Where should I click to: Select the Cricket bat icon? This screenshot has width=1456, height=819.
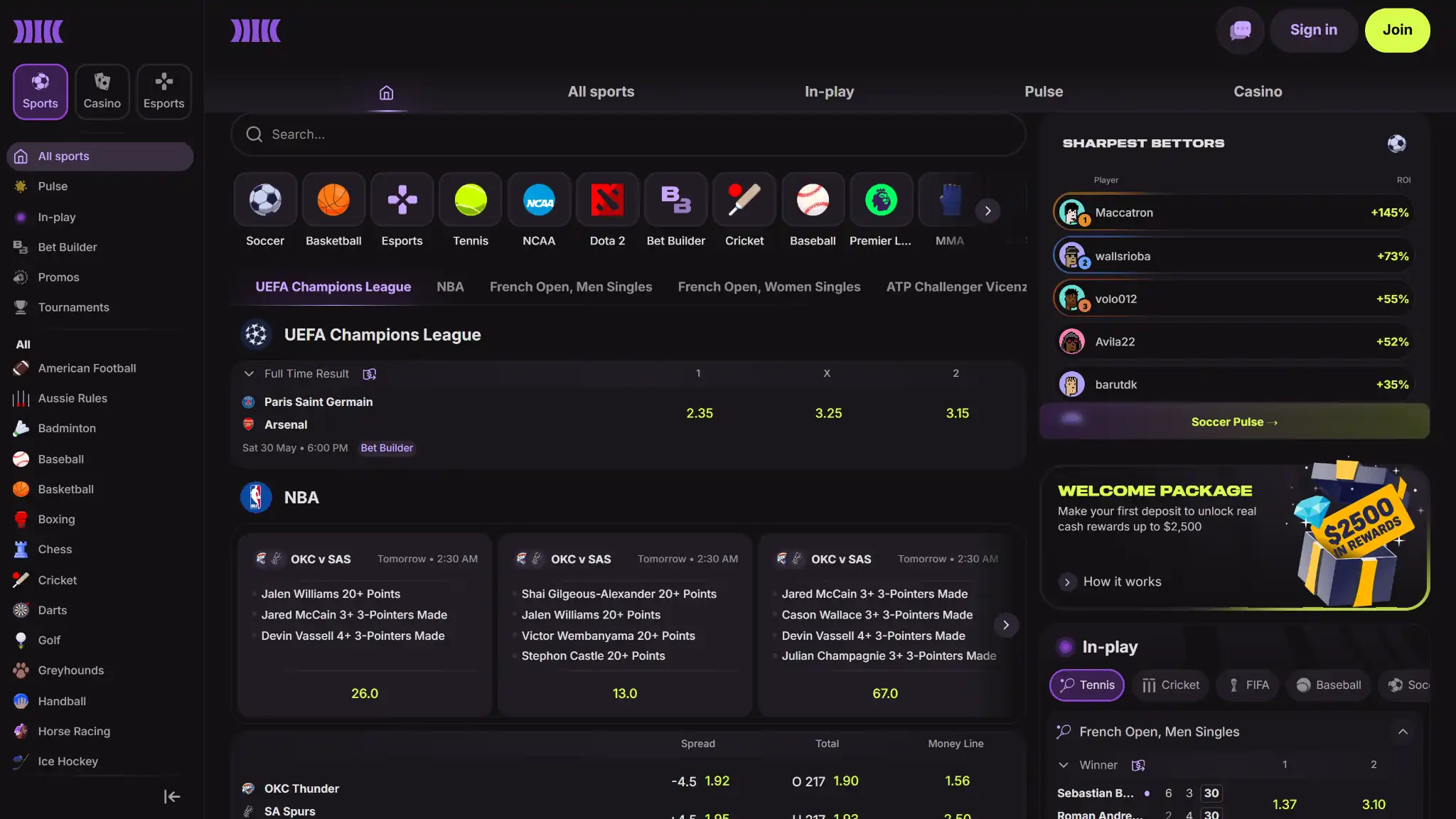click(744, 200)
